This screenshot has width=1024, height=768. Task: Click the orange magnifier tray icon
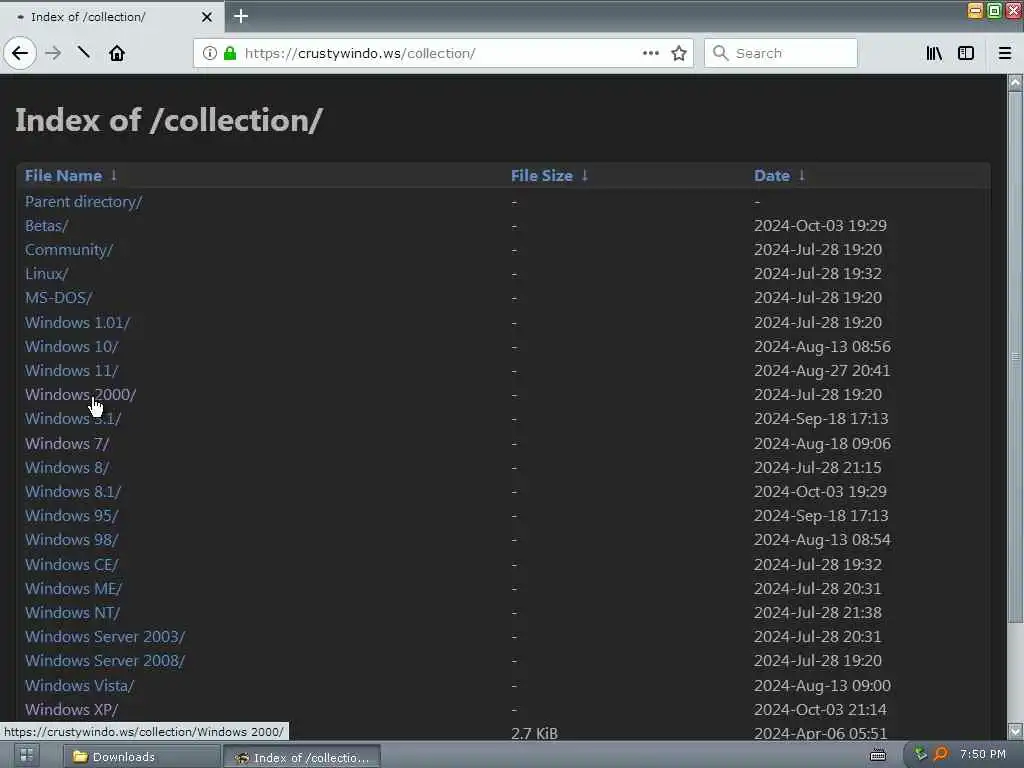point(940,755)
